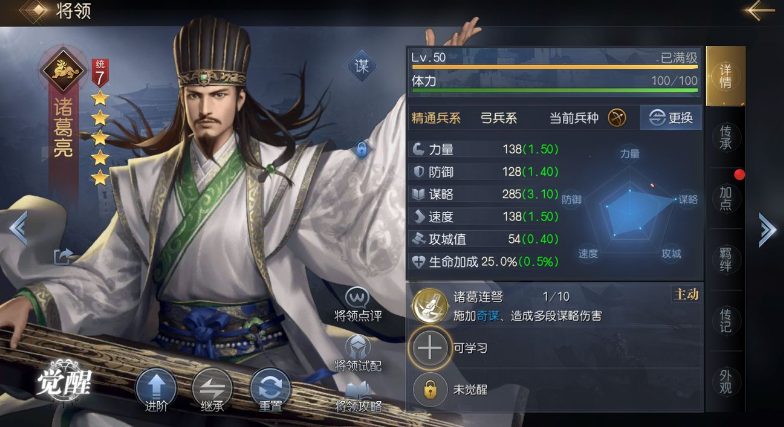
Task: Click the share icon beside the portrait
Action: point(64,256)
